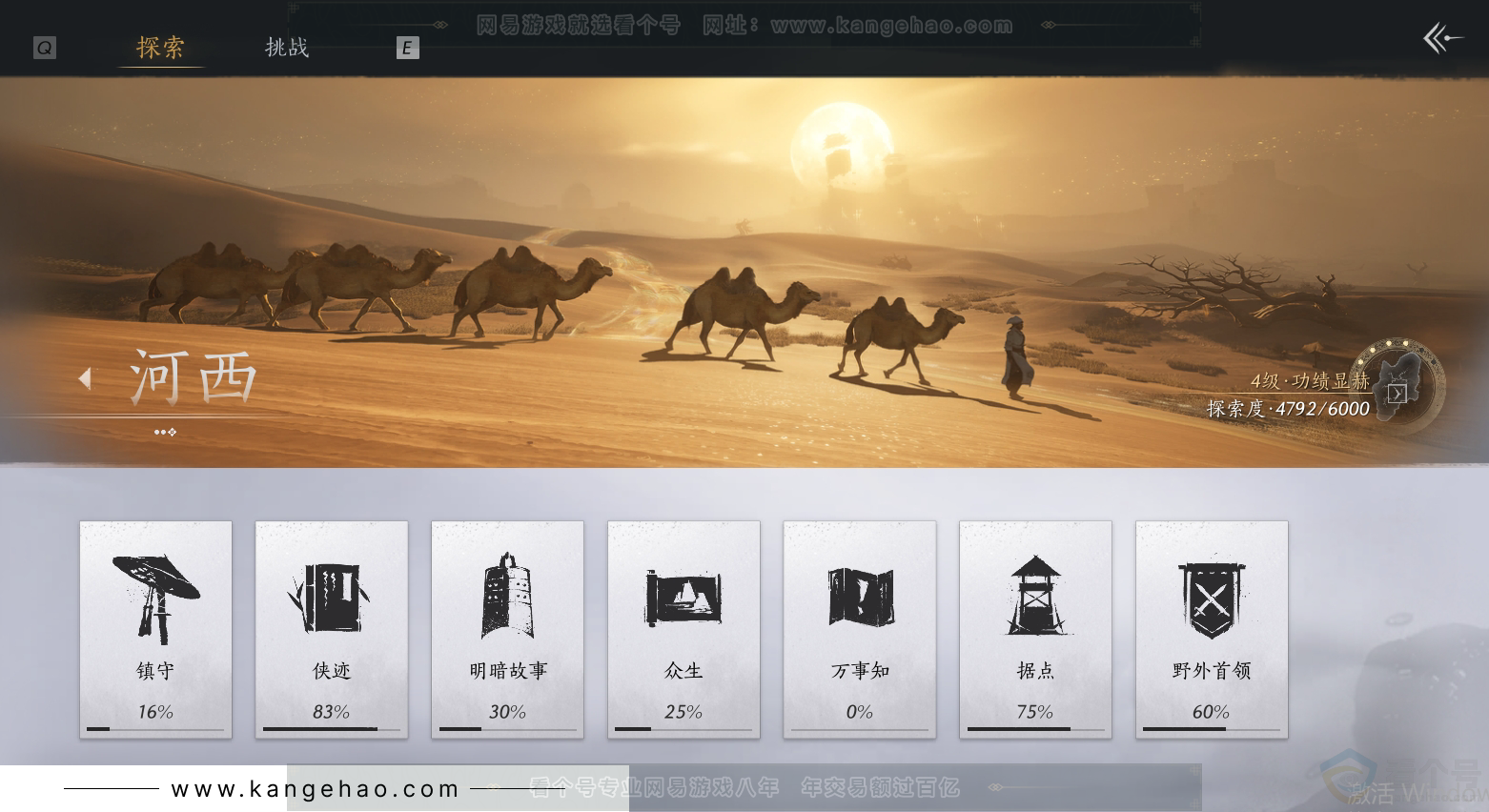Click the 75% value on 据点 card
This screenshot has height=812, width=1489.
click(x=1035, y=712)
